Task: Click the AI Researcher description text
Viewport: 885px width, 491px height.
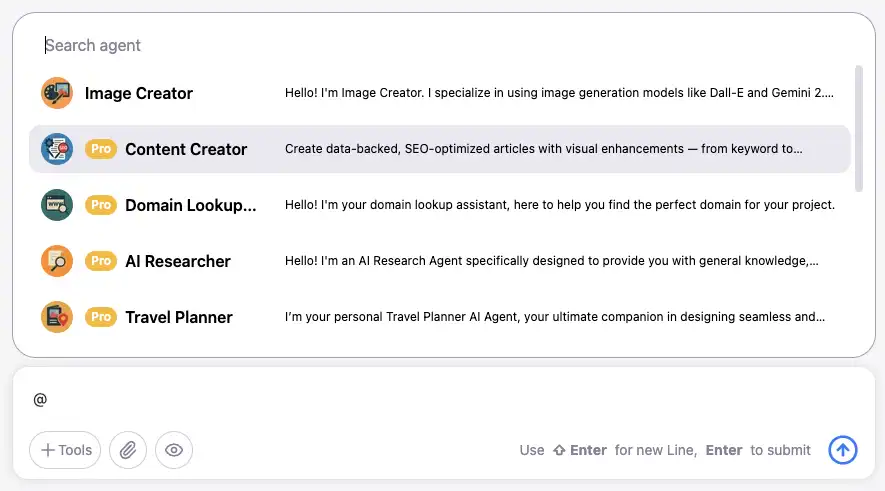Action: tap(552, 261)
